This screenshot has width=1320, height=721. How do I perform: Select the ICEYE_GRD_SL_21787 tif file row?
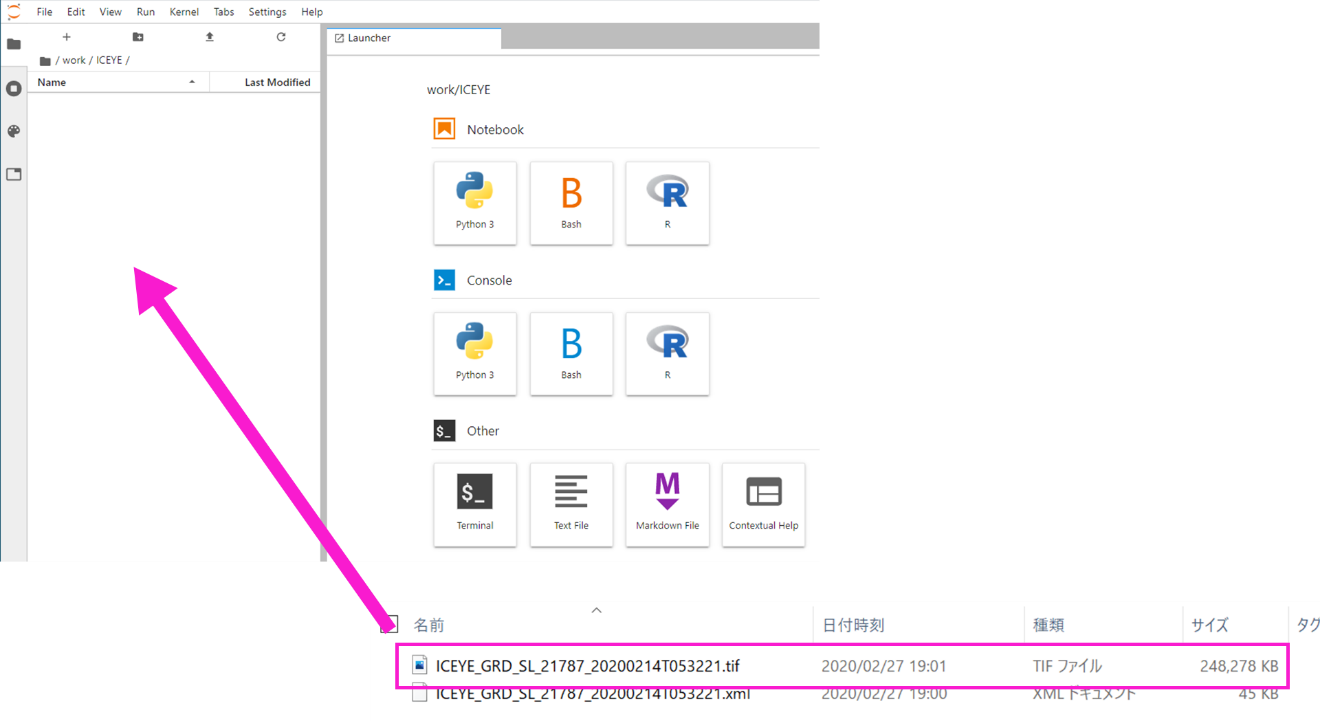(843, 666)
